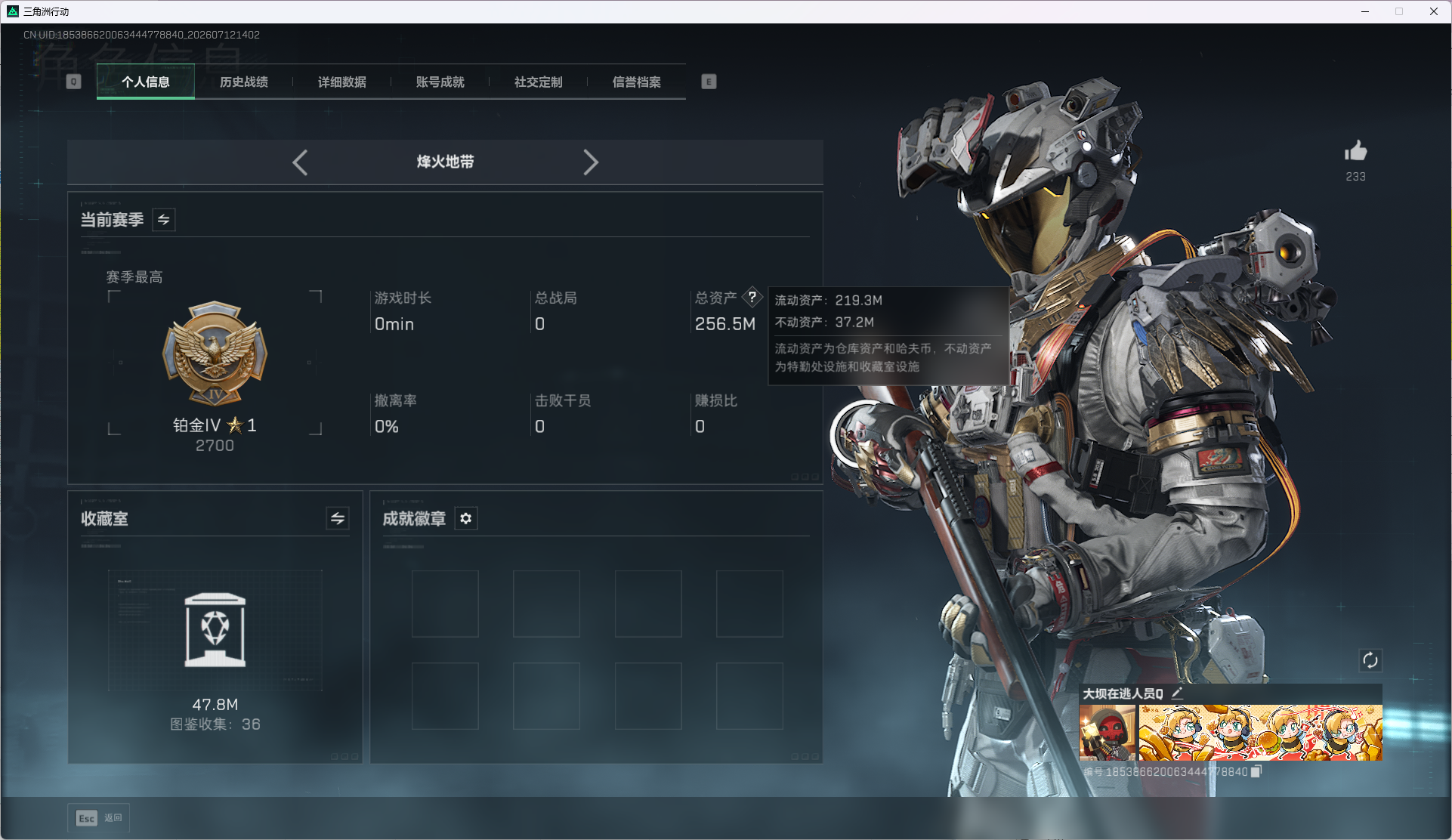Viewport: 1452px width, 840px height.
Task: Click the thumbs-up like icon
Action: [1355, 151]
